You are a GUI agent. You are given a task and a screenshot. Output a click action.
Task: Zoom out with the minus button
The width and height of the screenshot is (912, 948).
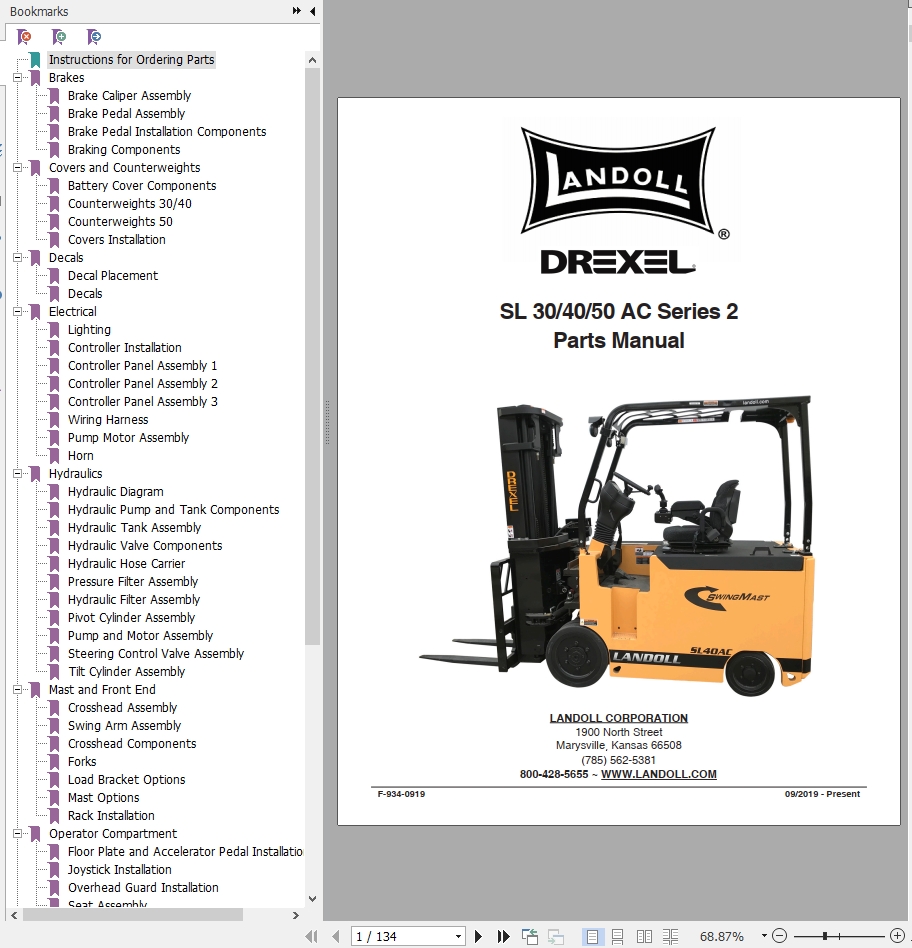(780, 936)
